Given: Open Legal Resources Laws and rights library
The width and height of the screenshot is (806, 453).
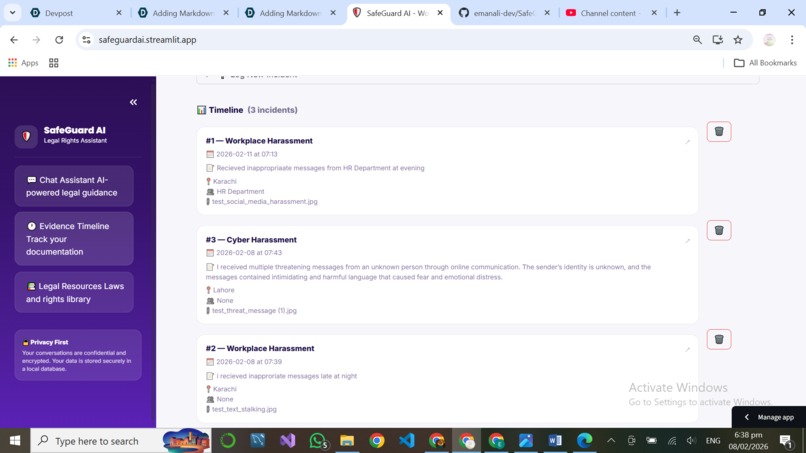Looking at the screenshot, I should click(74, 292).
